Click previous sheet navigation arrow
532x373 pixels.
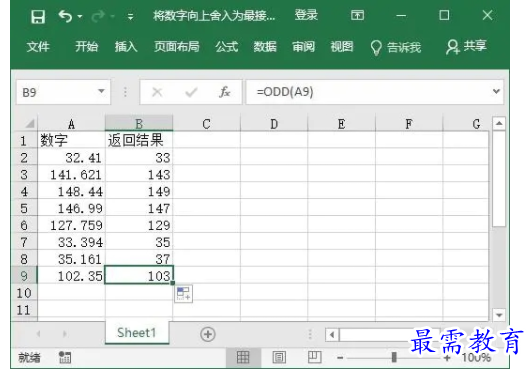click(x=38, y=334)
